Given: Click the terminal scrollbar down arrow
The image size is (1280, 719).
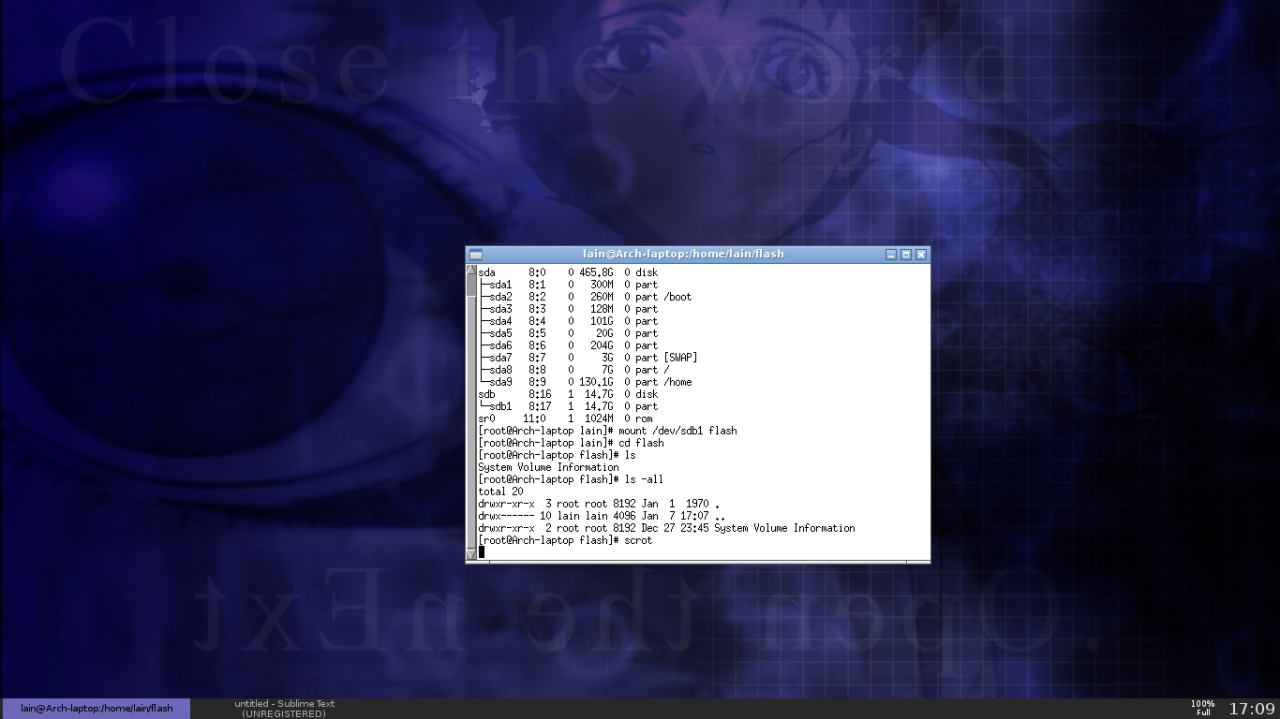Looking at the screenshot, I should click(472, 553).
